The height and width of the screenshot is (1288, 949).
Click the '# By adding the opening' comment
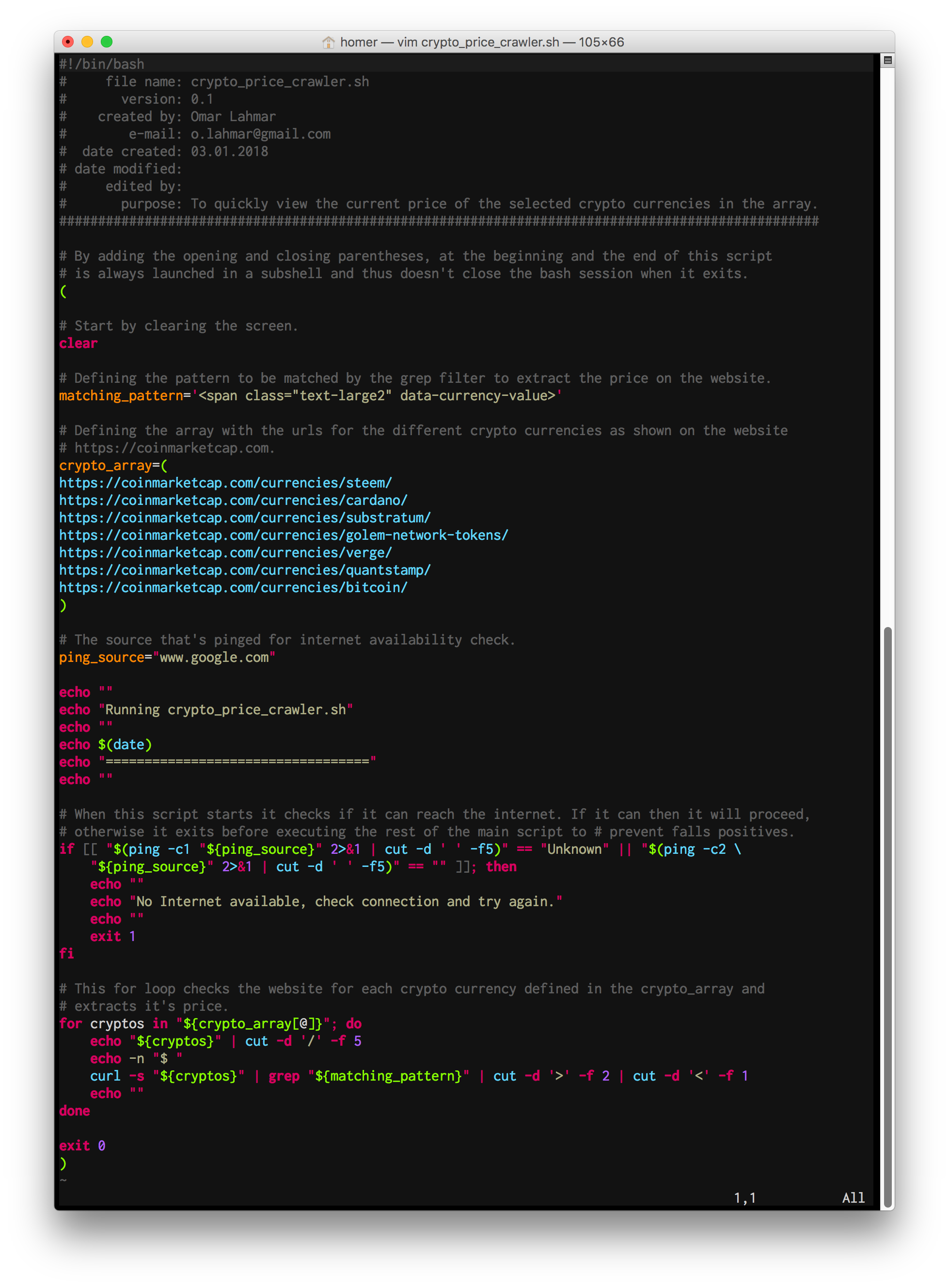point(415,256)
